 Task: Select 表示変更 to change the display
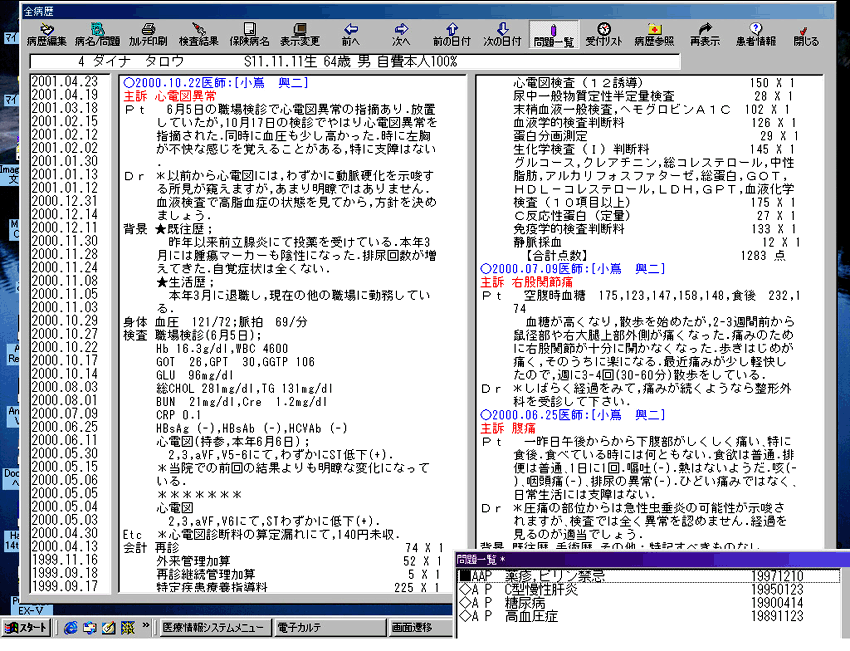coord(300,35)
